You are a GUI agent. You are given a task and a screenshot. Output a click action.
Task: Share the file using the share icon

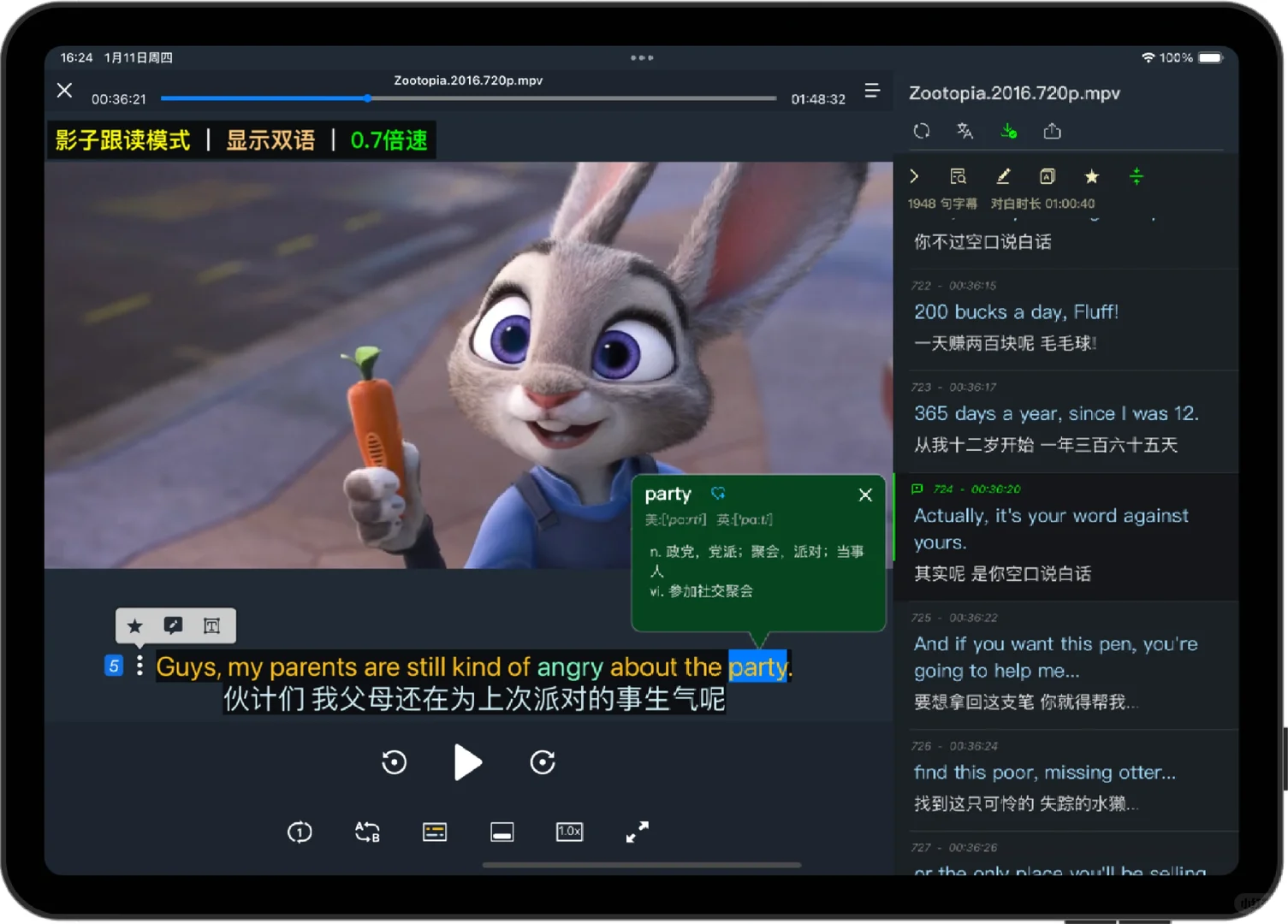(1053, 131)
